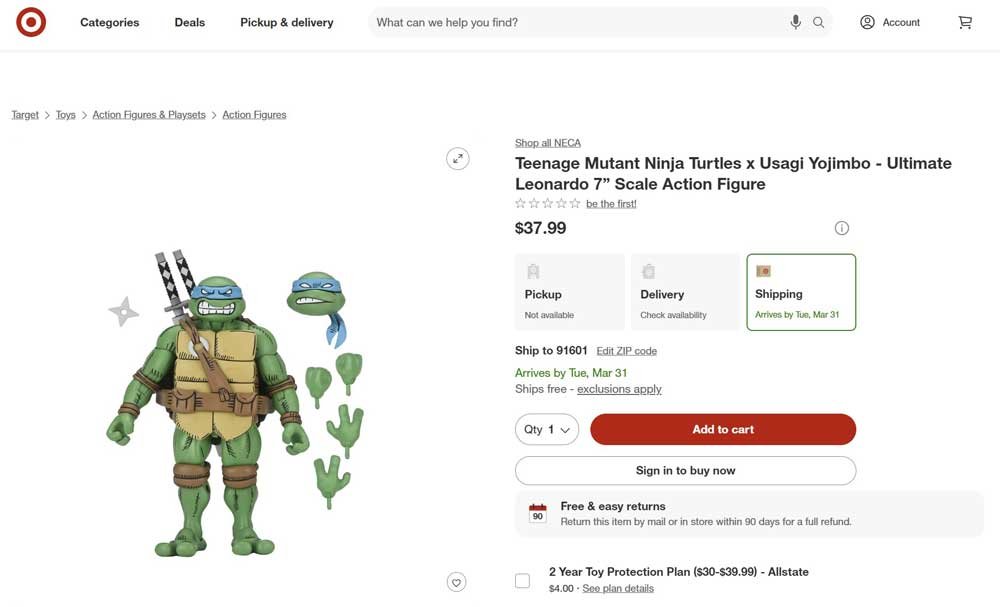Focus the product search field
The image size is (1000, 607).
click(x=575, y=22)
